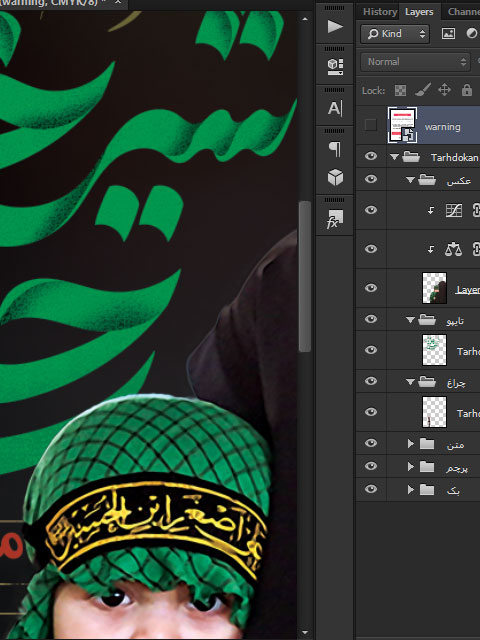This screenshot has width=480, height=640.
Task: Switch to the History tab
Action: [380, 12]
